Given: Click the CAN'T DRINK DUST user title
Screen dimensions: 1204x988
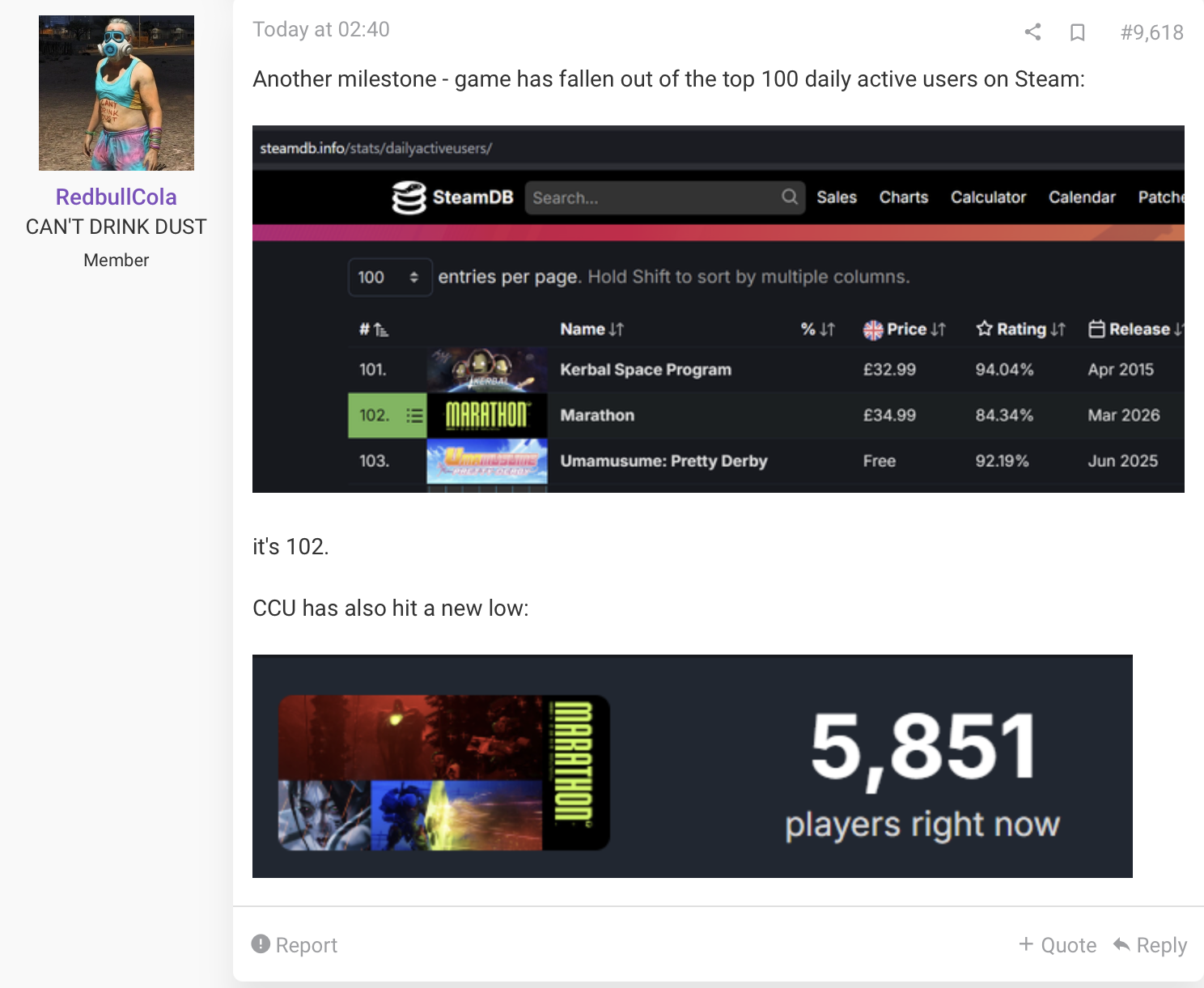Looking at the screenshot, I should coord(117,227).
